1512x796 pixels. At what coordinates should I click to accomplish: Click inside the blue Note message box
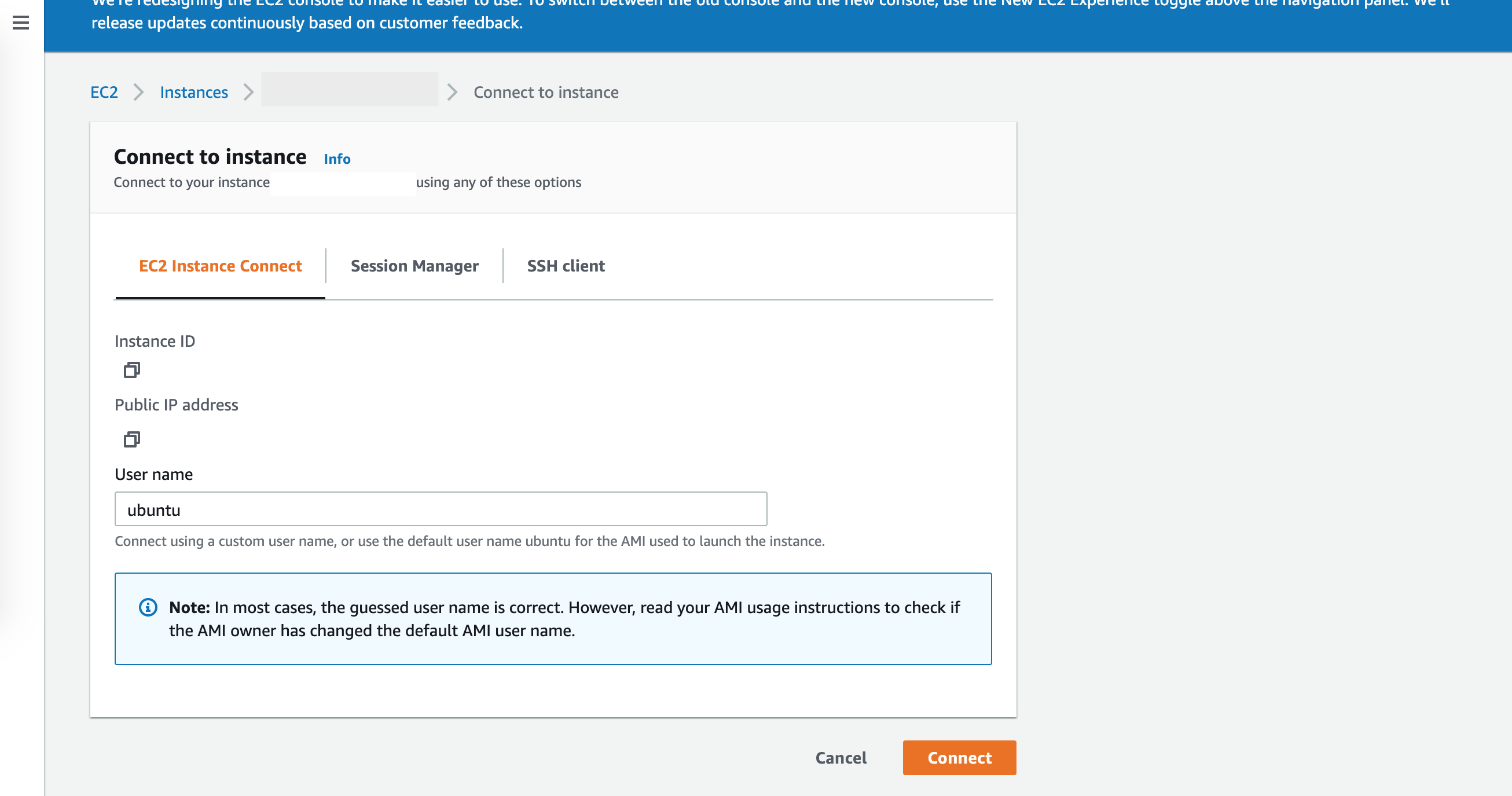[x=552, y=619]
